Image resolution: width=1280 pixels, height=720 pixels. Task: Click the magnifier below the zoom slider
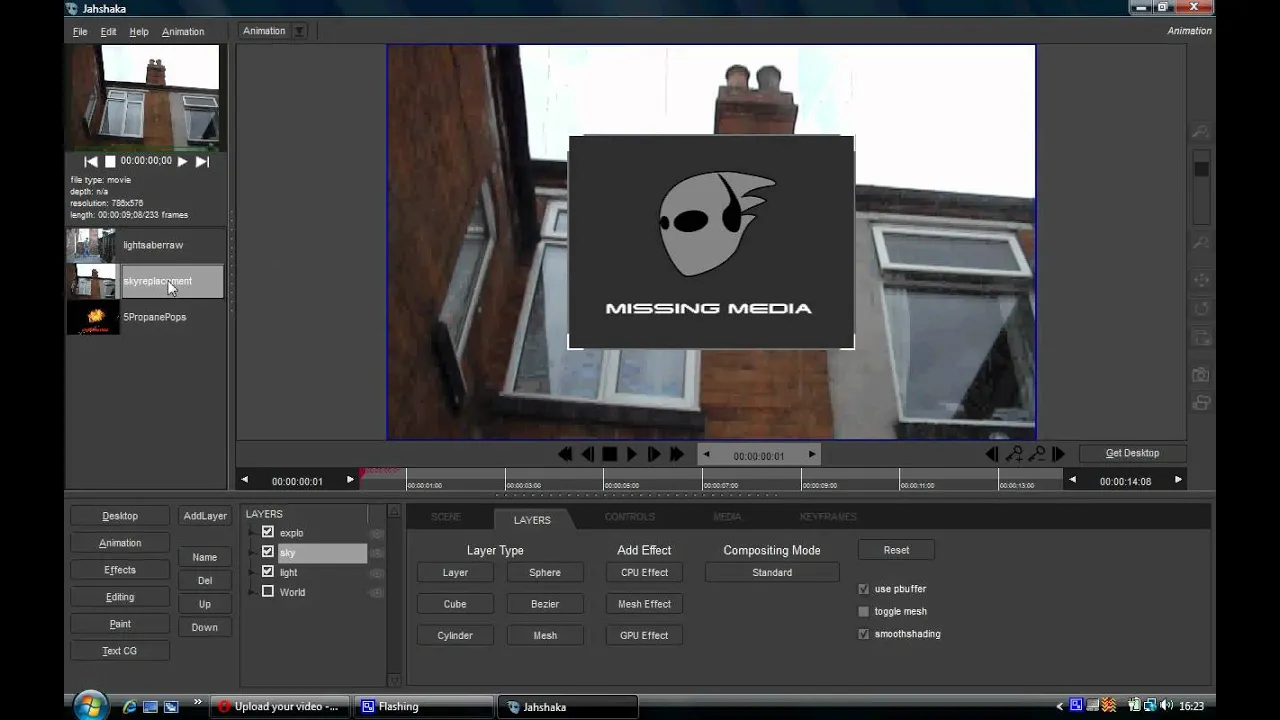pos(1201,243)
